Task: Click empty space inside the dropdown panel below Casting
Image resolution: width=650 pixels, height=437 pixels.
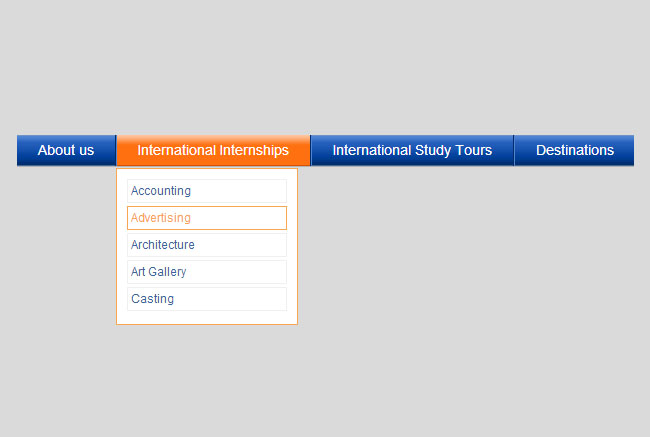Action: point(206,317)
